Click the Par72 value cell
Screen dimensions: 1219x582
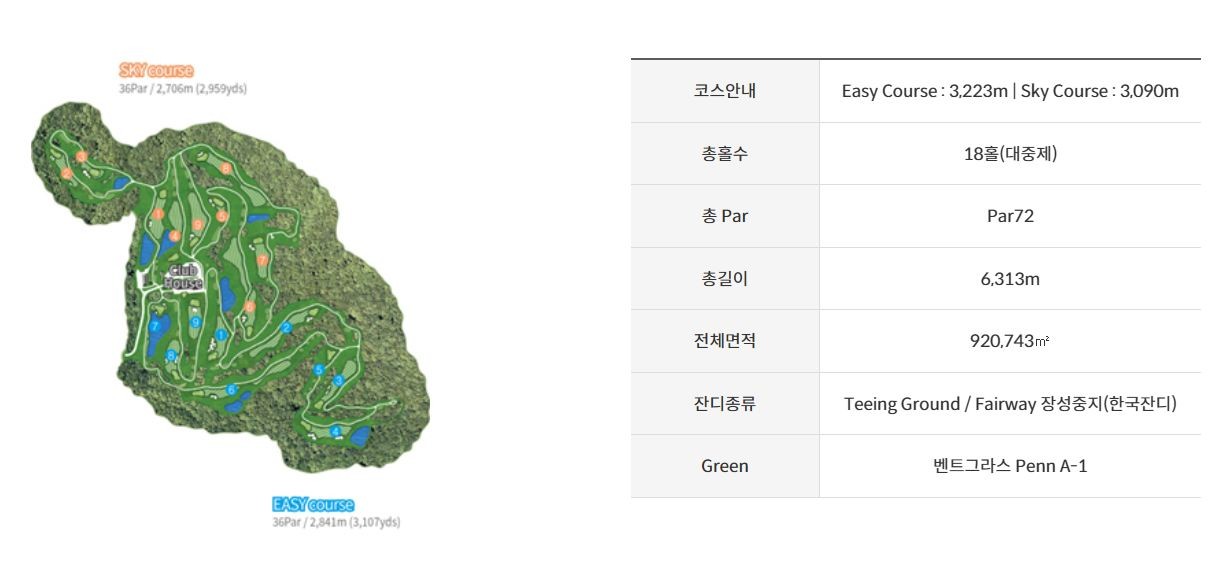coord(1010,216)
